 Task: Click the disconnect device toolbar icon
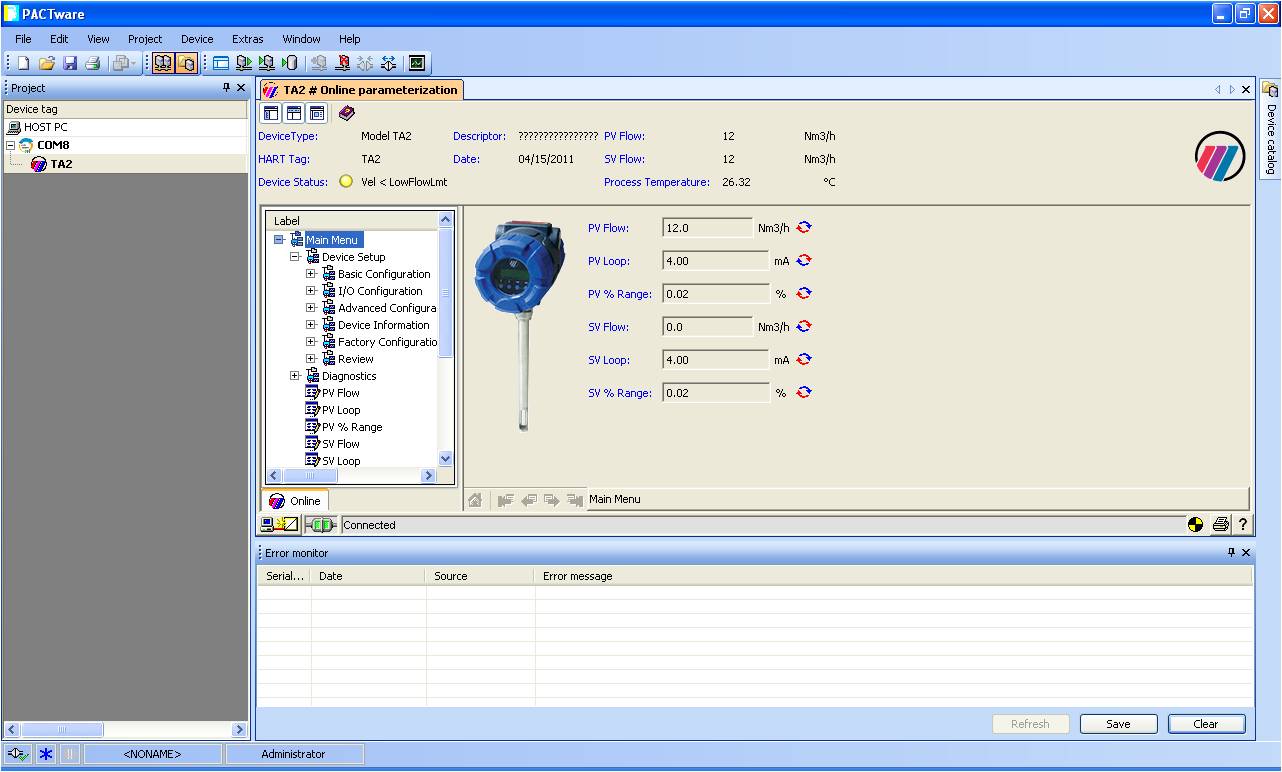[x=343, y=63]
